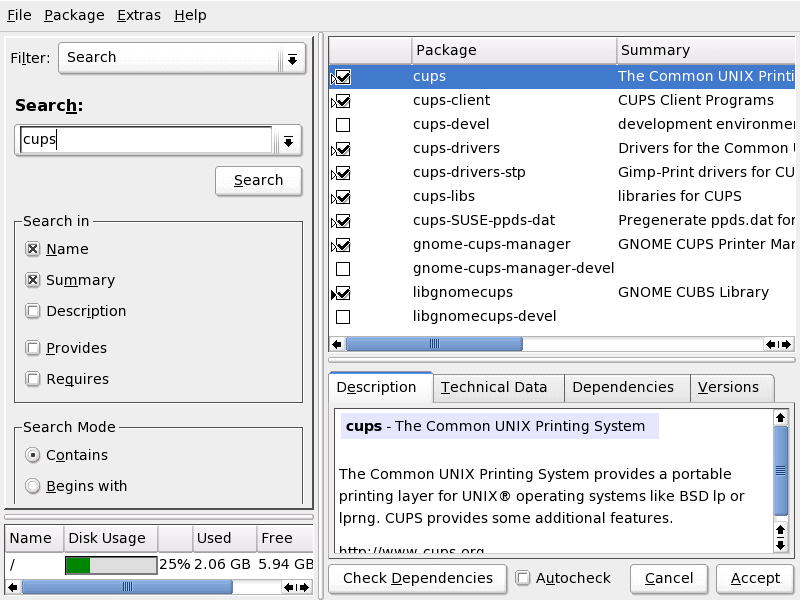Toggle the Autocheck checkbox
This screenshot has height=600, width=800.
(x=523, y=578)
